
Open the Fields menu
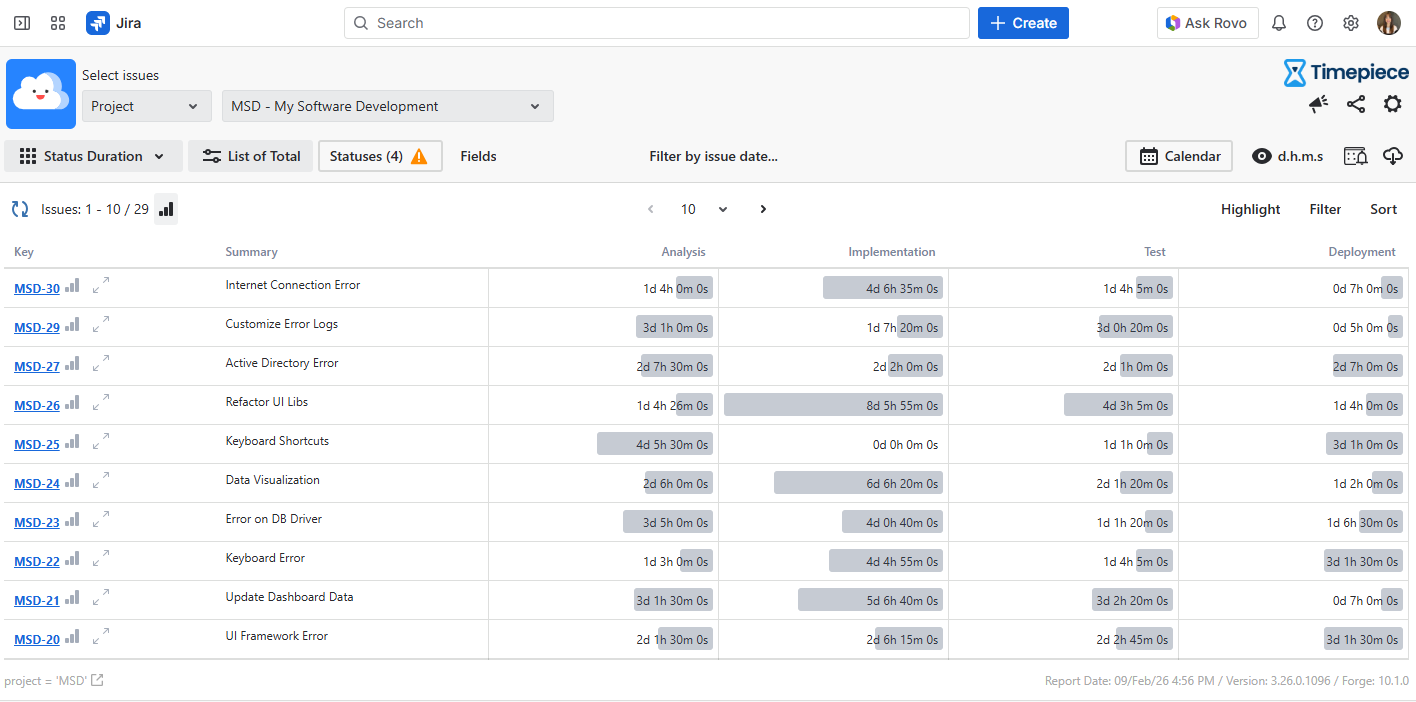point(478,156)
